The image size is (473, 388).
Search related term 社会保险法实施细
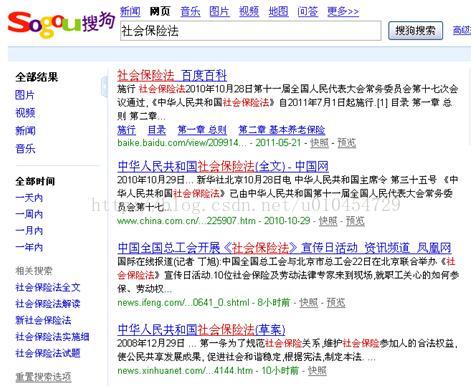click(52, 337)
